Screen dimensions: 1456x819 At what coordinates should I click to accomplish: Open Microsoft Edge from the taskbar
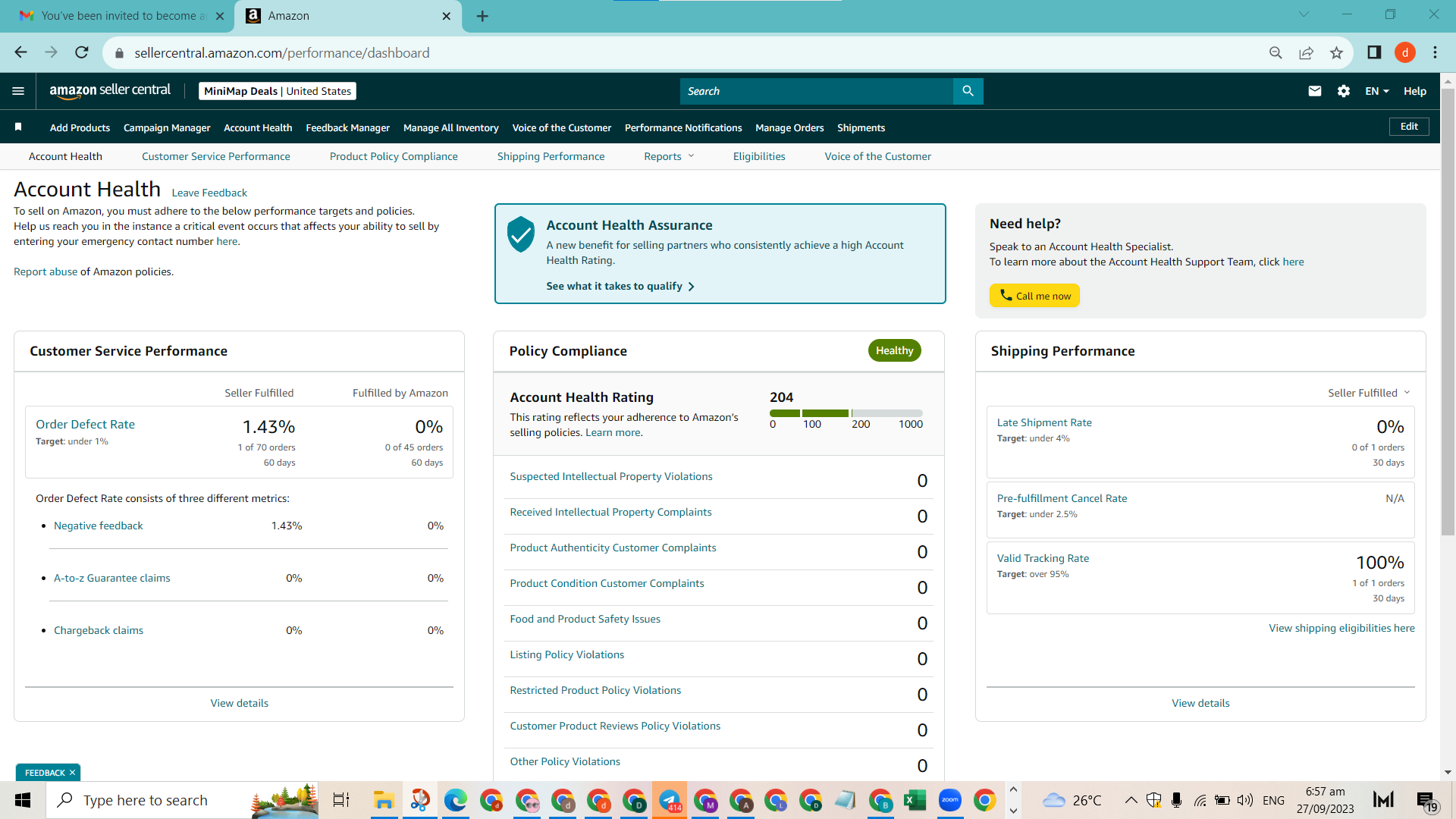[455, 800]
